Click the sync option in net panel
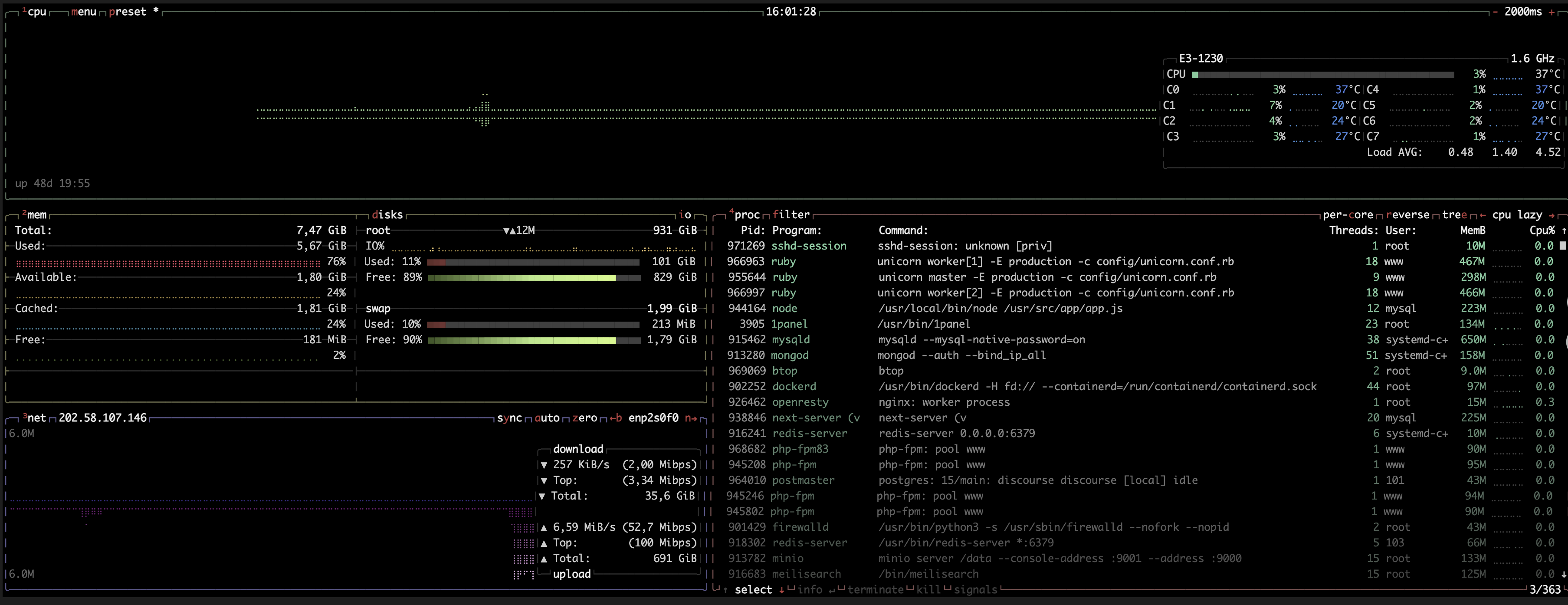The image size is (1568, 605). [x=509, y=418]
